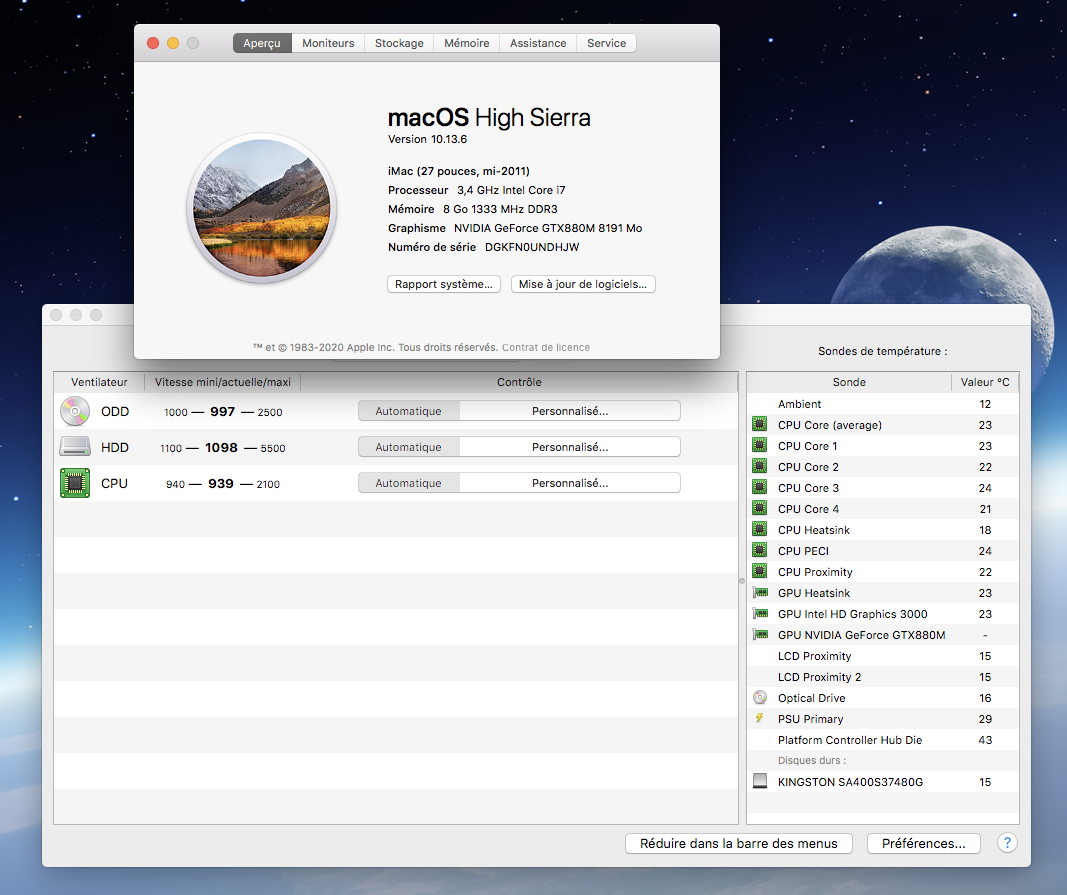Close the About This Mac window
The height and width of the screenshot is (895, 1067).
(153, 43)
